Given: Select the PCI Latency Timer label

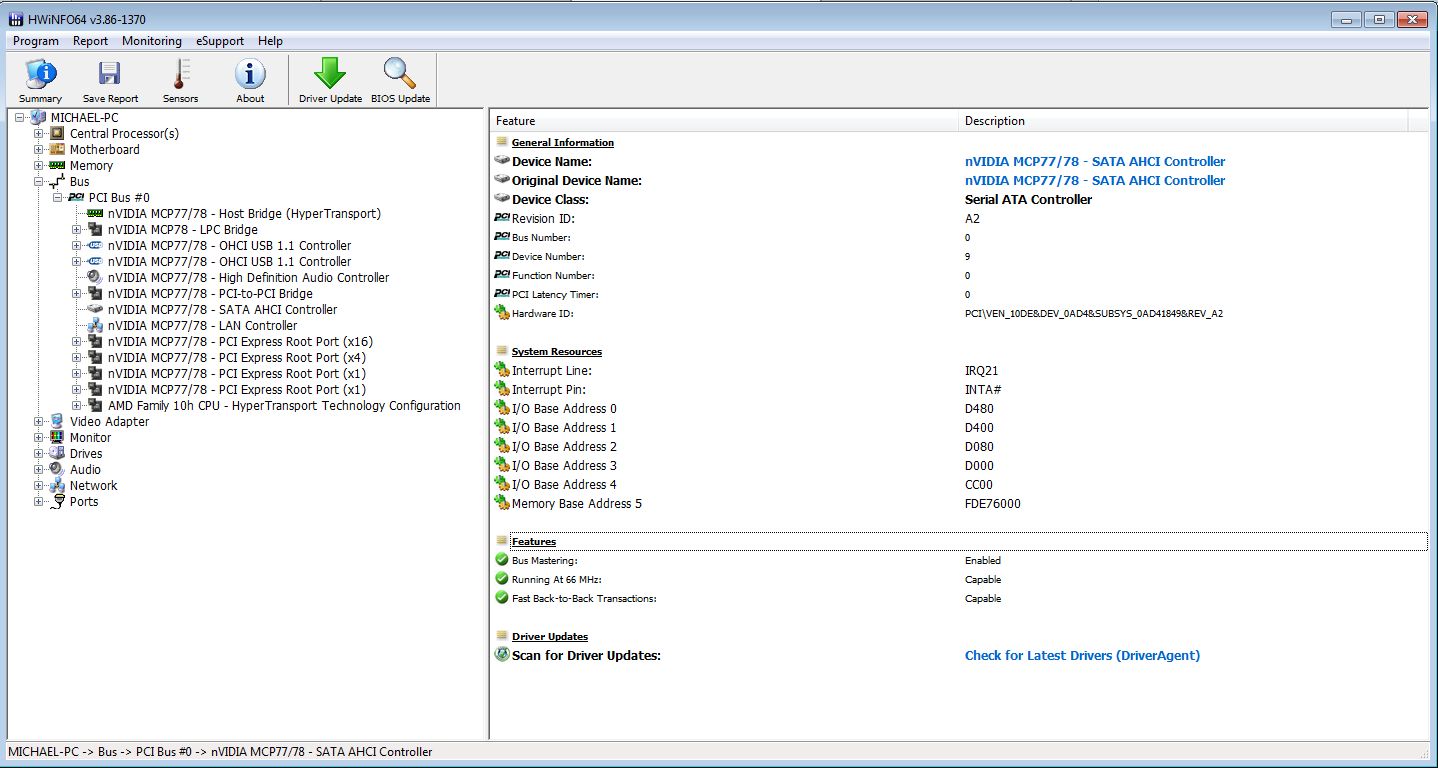Looking at the screenshot, I should click(555, 295).
